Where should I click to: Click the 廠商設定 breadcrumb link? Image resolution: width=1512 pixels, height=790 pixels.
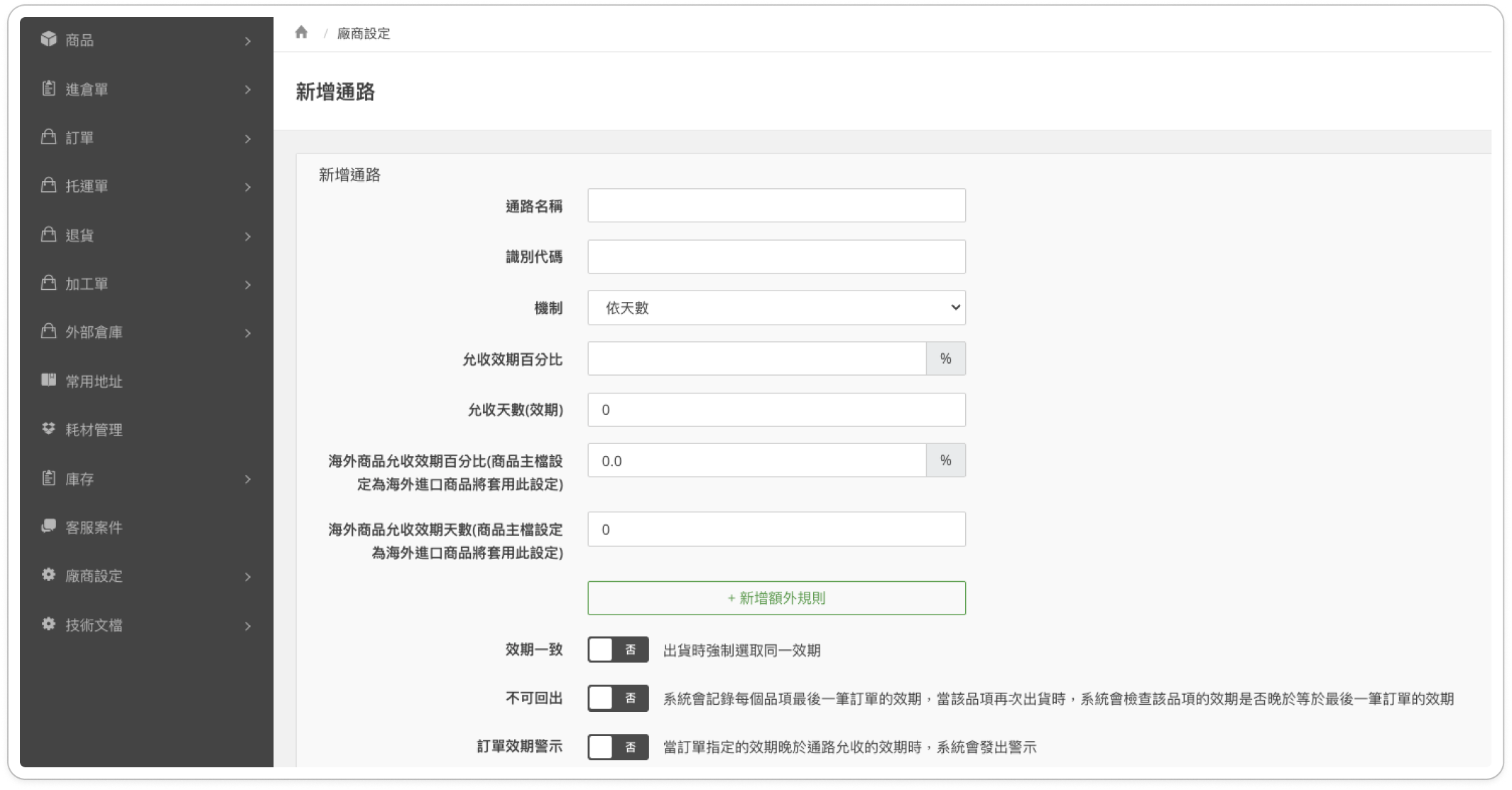[363, 33]
